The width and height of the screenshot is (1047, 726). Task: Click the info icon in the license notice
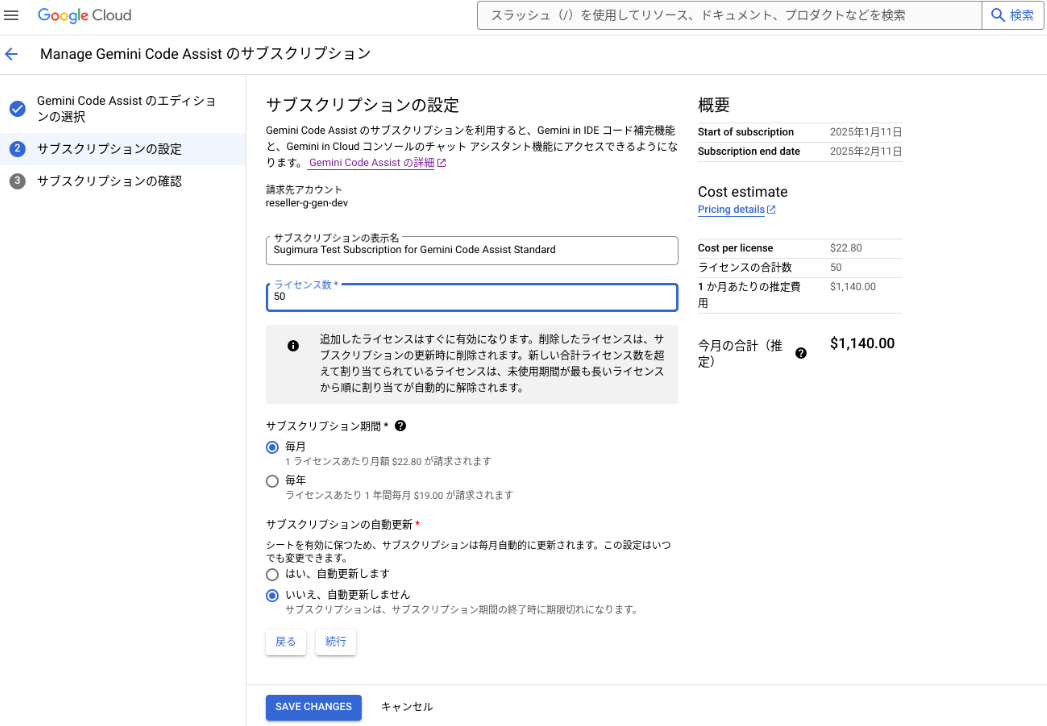tap(293, 346)
